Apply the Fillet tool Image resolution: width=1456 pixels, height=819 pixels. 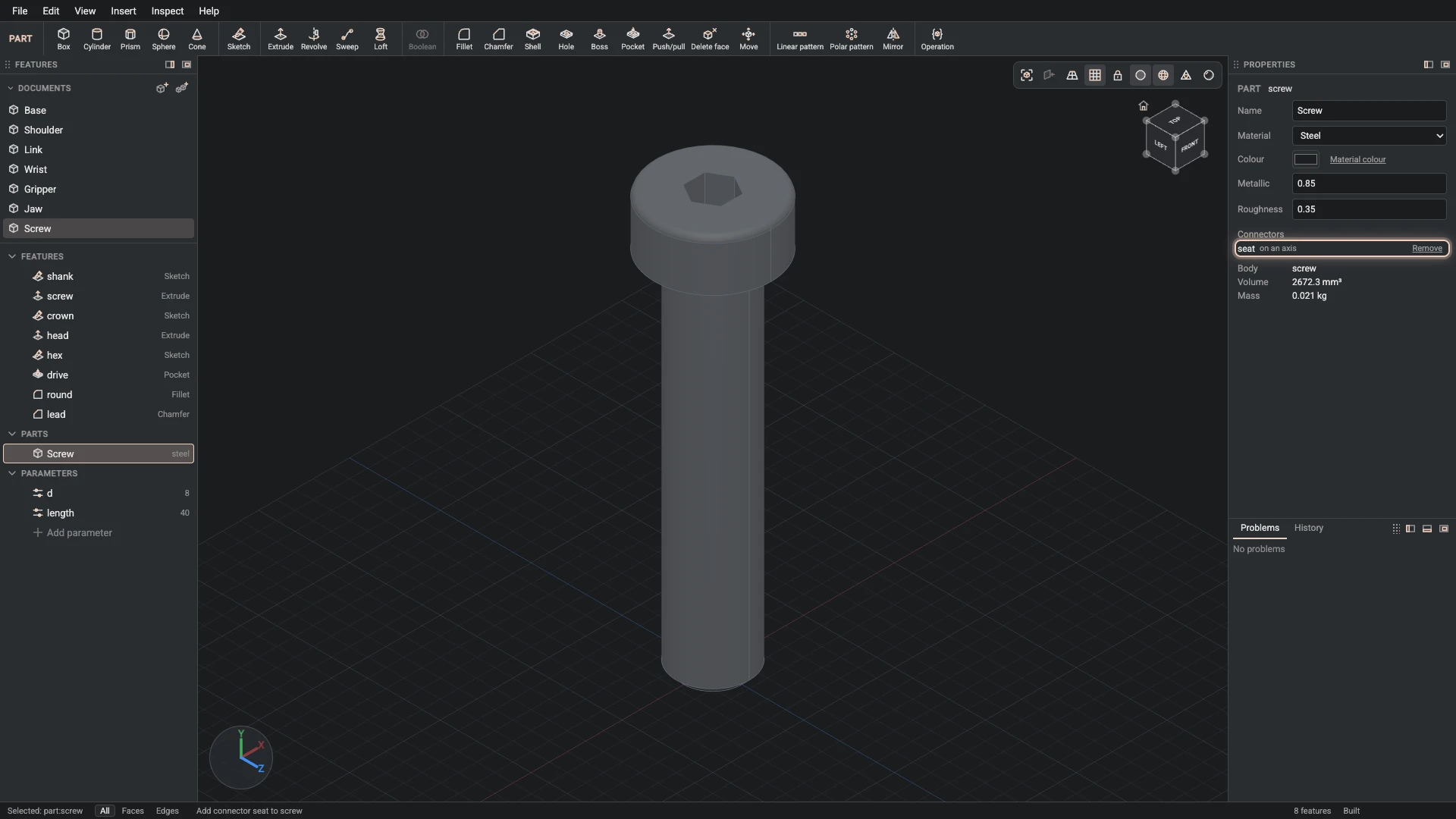point(464,39)
